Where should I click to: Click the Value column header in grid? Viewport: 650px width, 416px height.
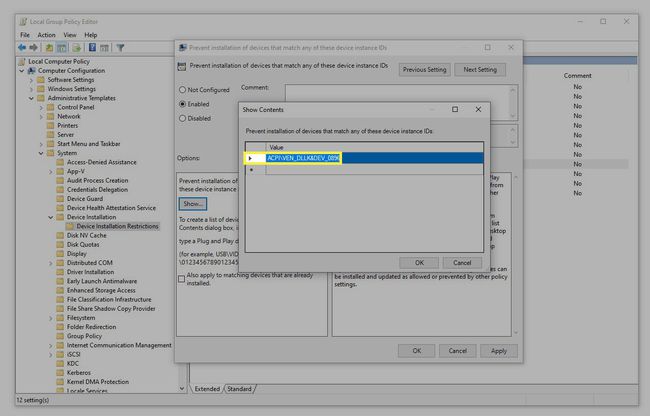pyautogui.click(x=374, y=147)
